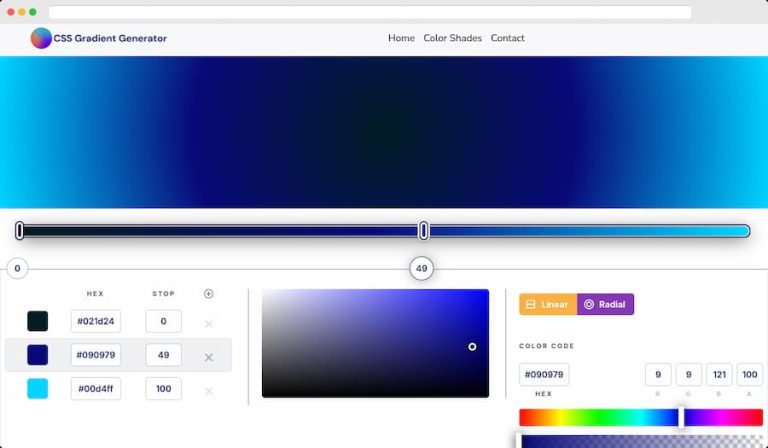
Task: Click the gradient bar handle at the middle
Action: 424,231
